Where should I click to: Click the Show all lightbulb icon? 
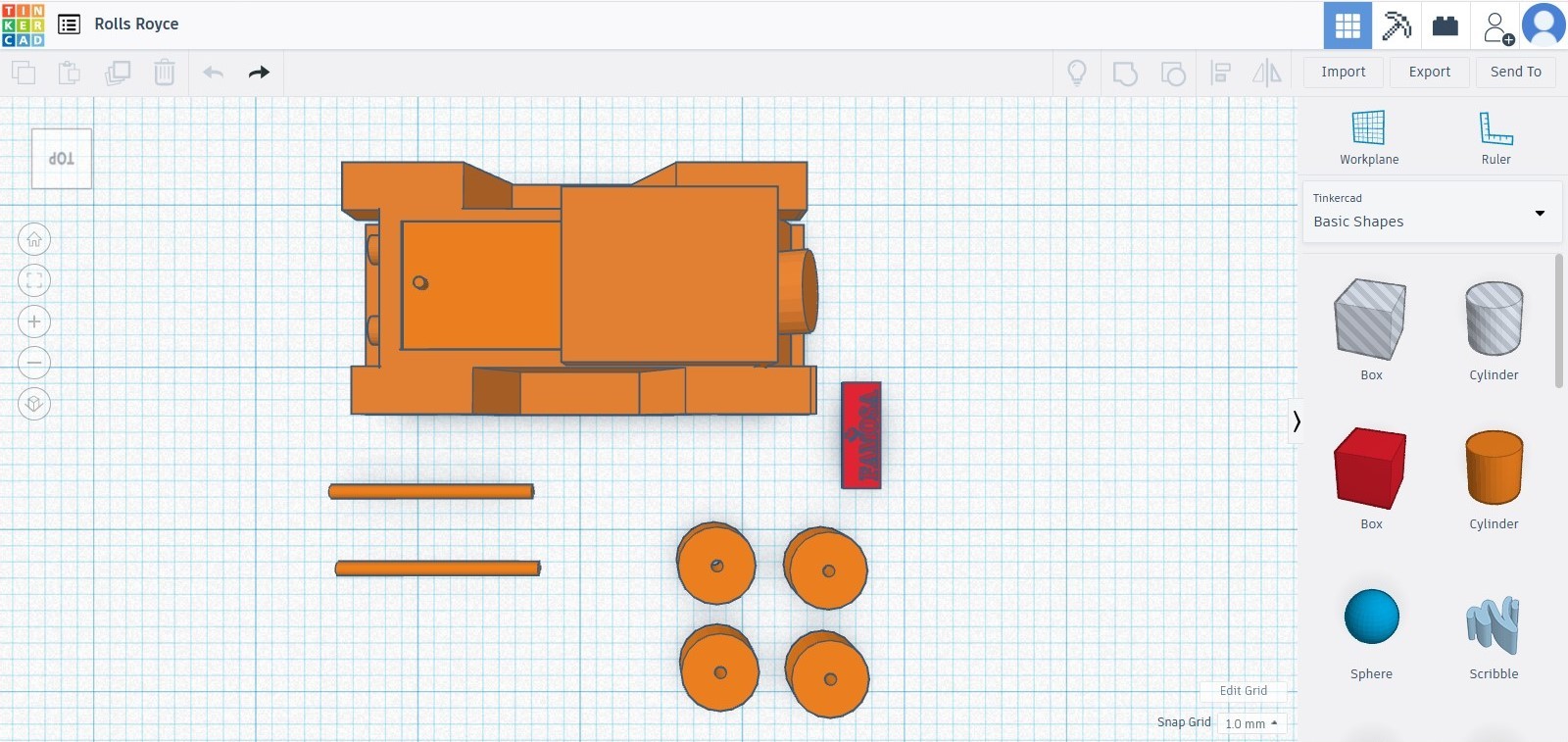click(1077, 73)
